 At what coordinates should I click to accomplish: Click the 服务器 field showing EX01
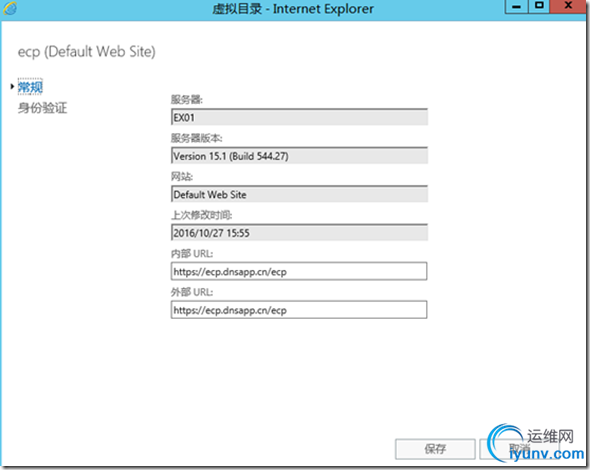pyautogui.click(x=299, y=117)
